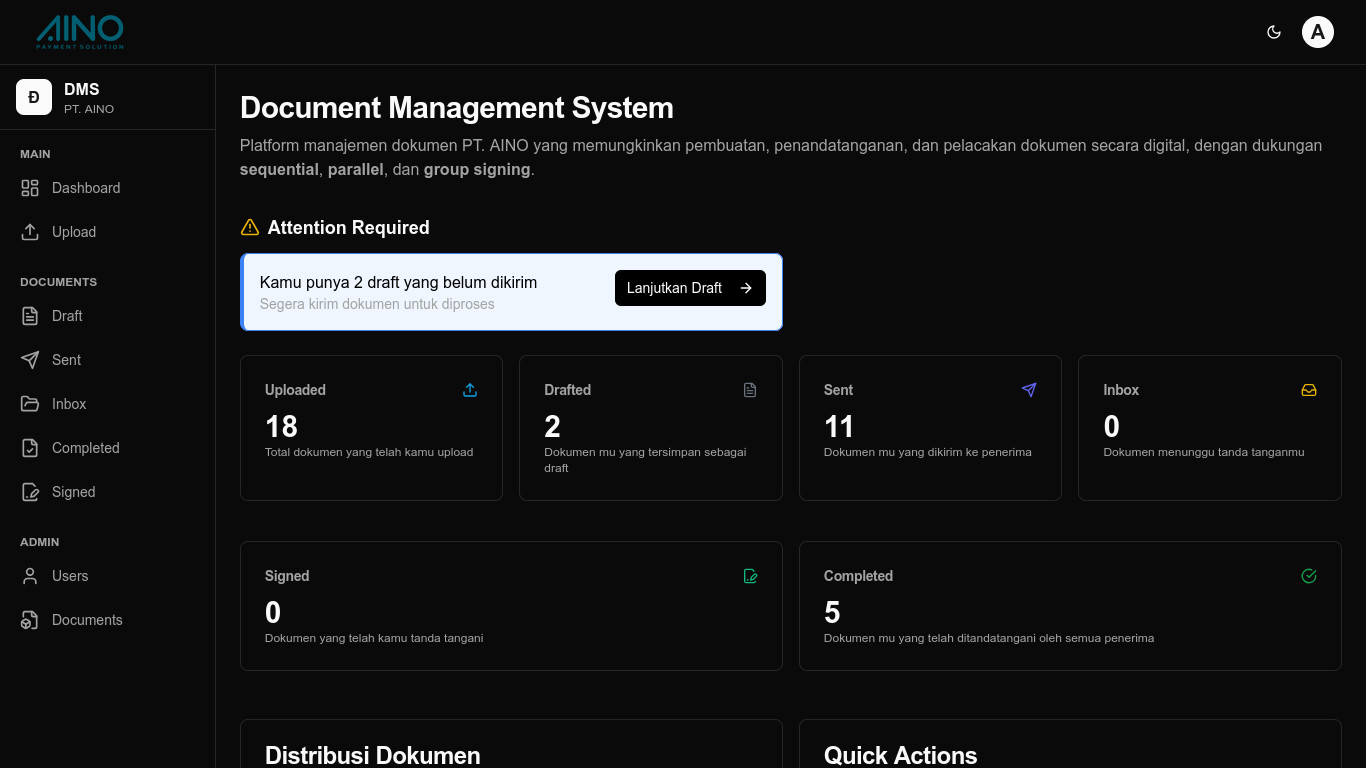Click the file icon on the Drafted card
Image resolution: width=1366 pixels, height=768 pixels.
click(x=750, y=390)
